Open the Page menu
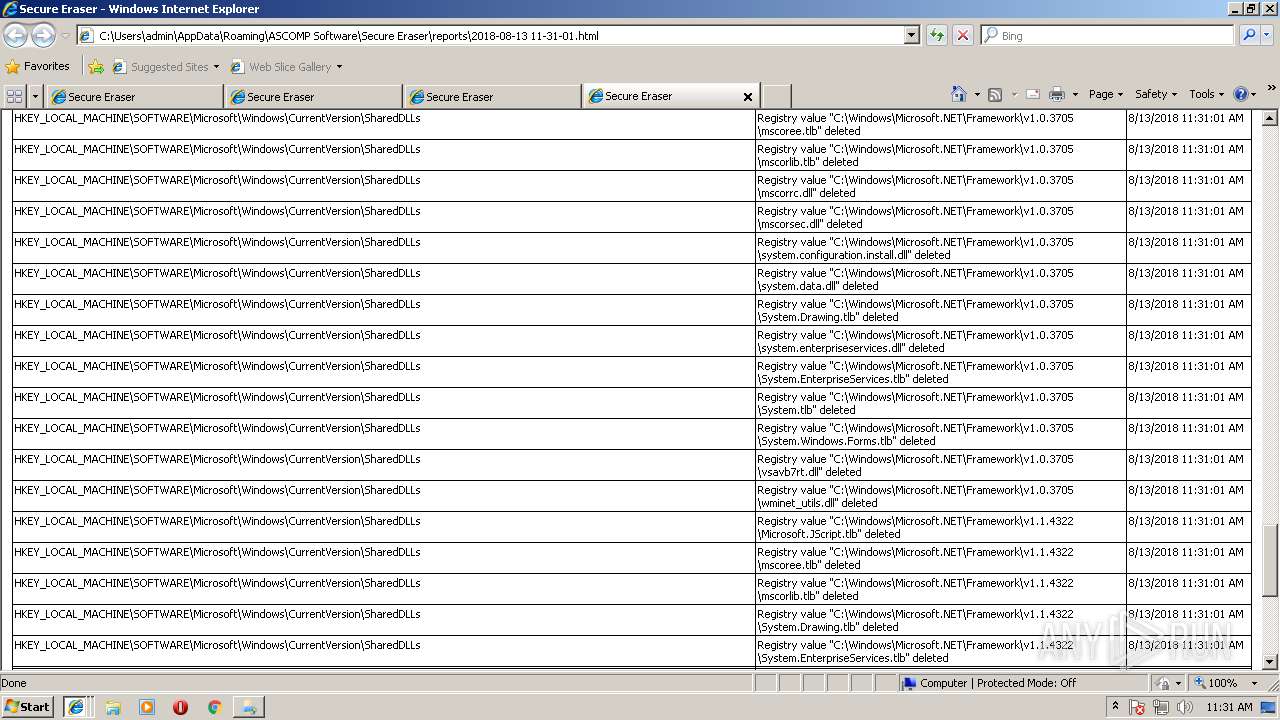 tap(1105, 94)
